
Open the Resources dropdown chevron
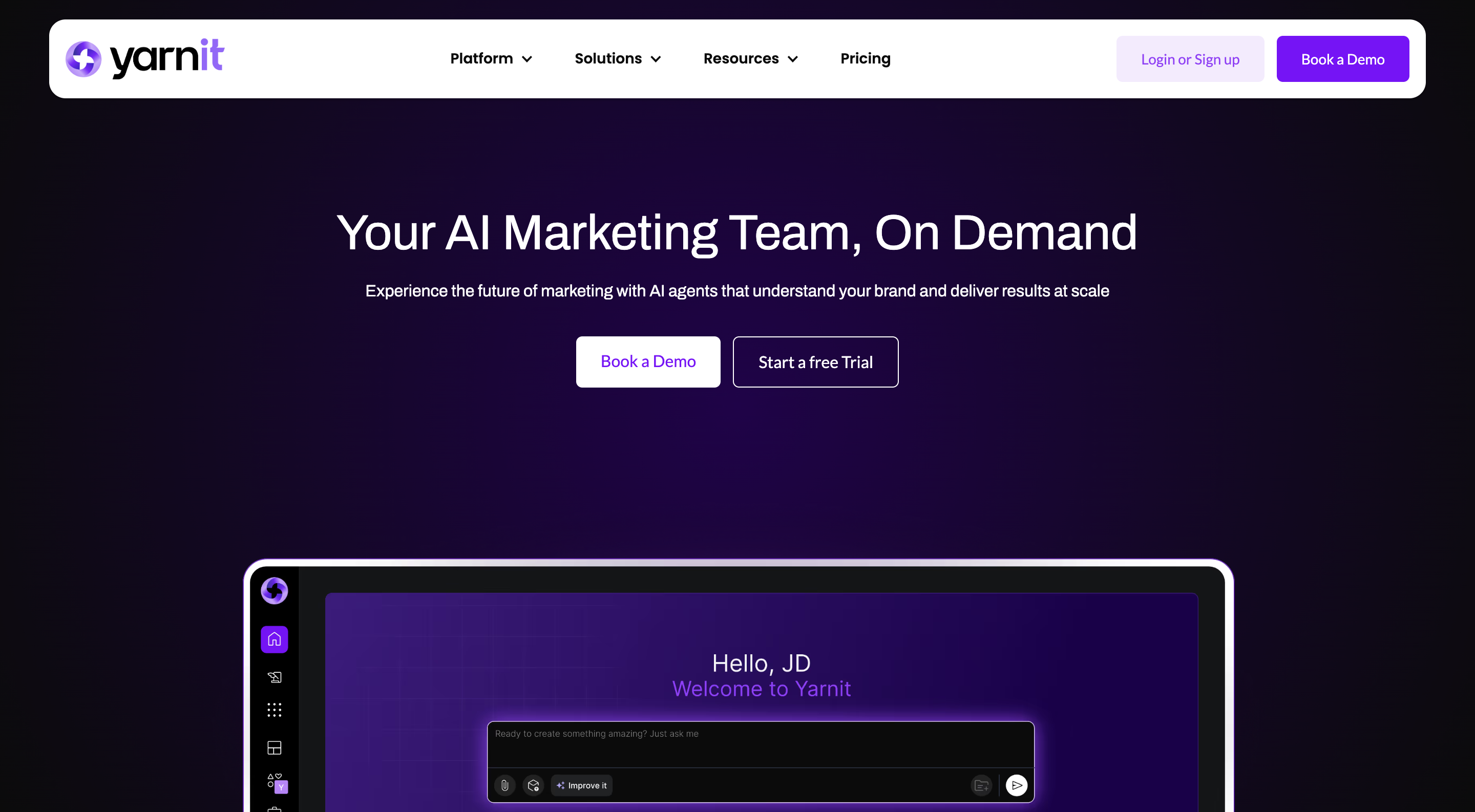[792, 59]
